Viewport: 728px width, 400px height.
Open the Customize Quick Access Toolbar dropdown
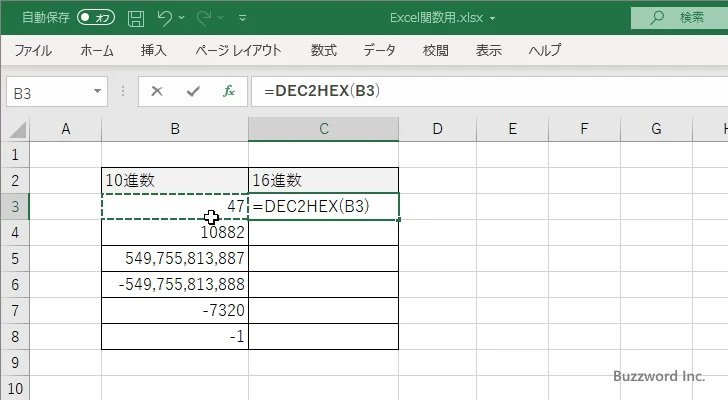tap(242, 18)
